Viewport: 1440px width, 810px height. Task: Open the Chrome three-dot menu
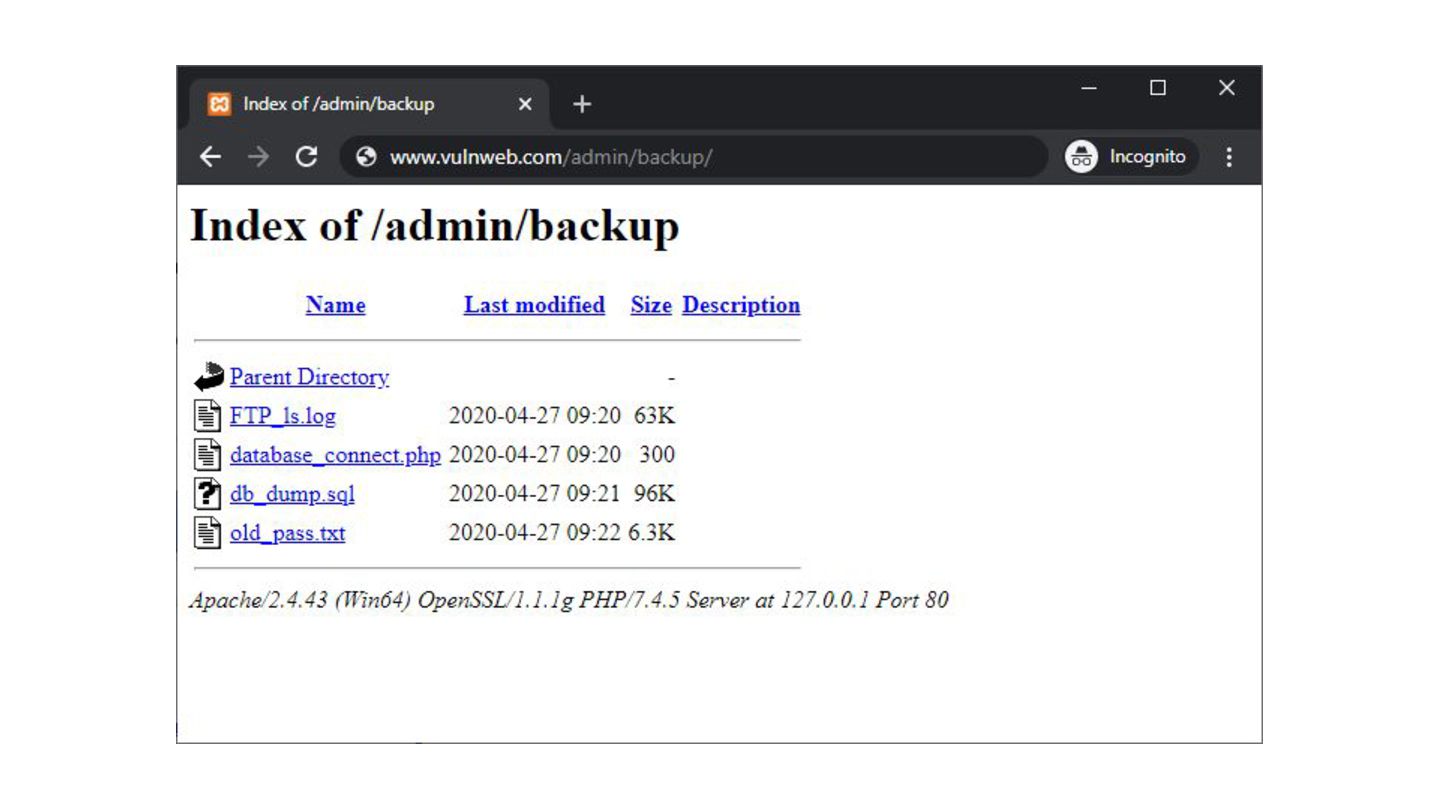pyautogui.click(x=1229, y=157)
